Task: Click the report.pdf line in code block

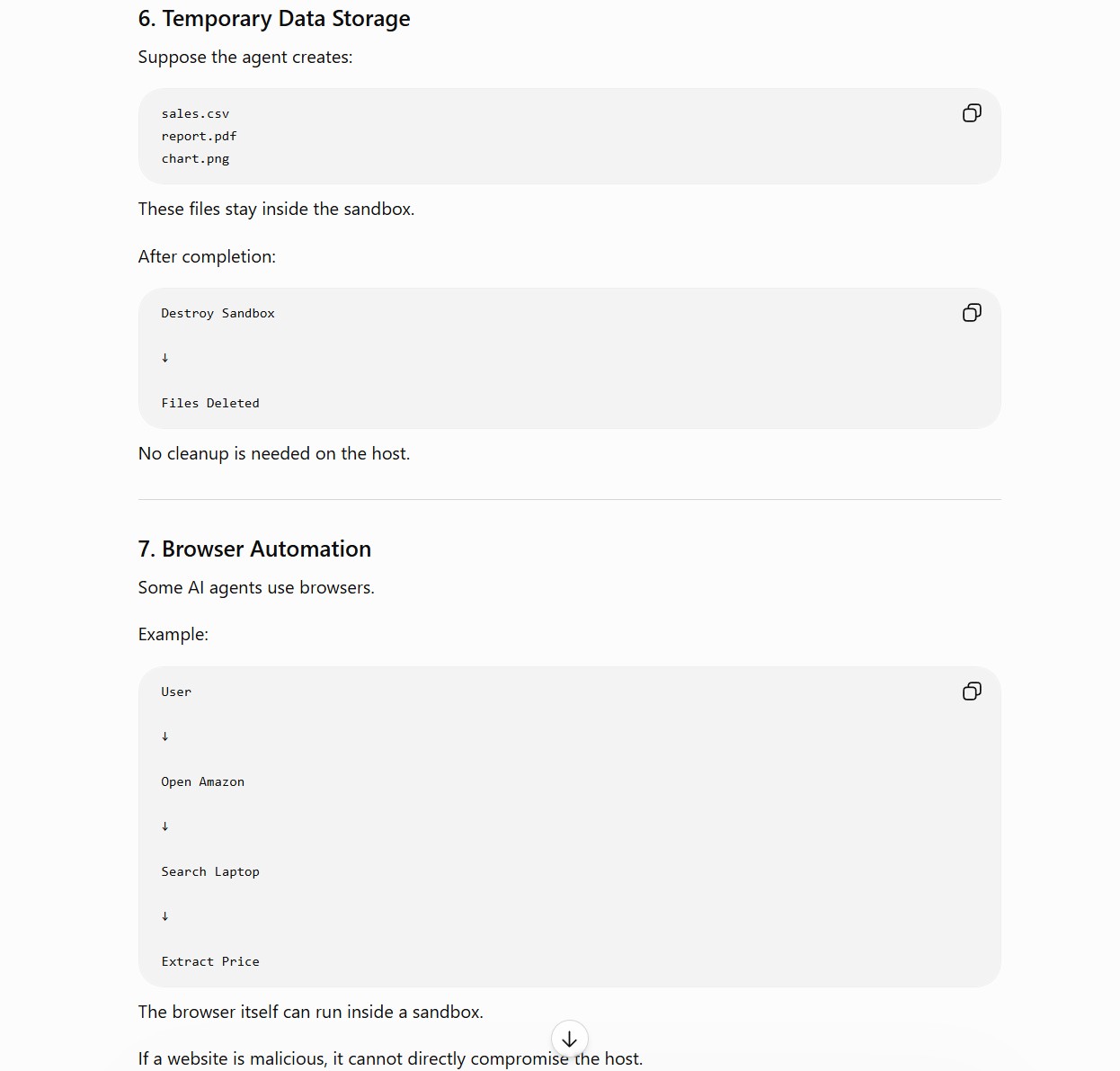Action: [199, 137]
